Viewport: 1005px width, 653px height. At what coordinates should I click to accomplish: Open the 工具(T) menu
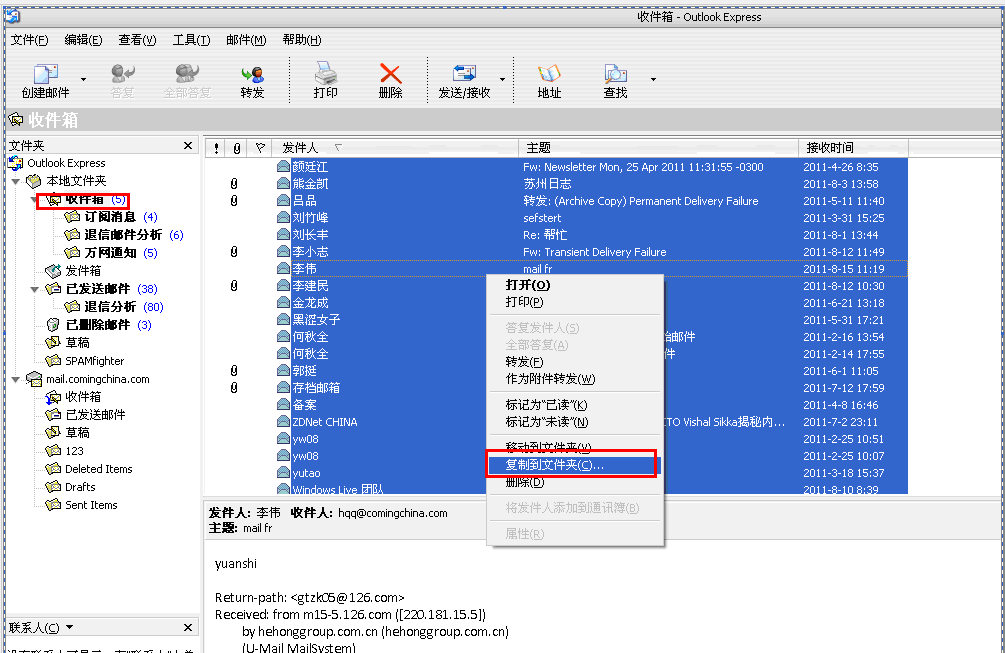pos(191,40)
